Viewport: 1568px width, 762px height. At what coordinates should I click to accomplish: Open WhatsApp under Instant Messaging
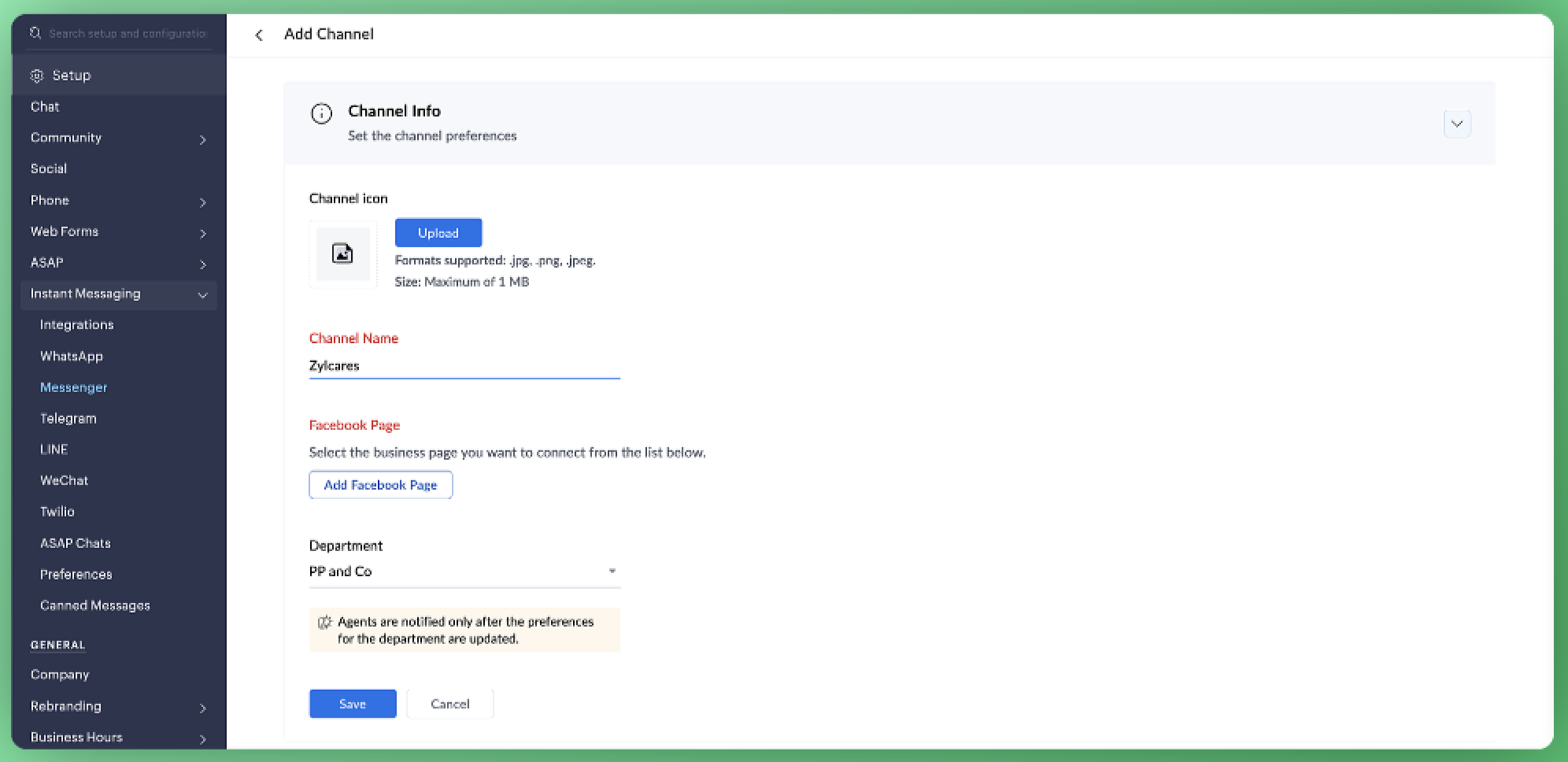pos(72,356)
